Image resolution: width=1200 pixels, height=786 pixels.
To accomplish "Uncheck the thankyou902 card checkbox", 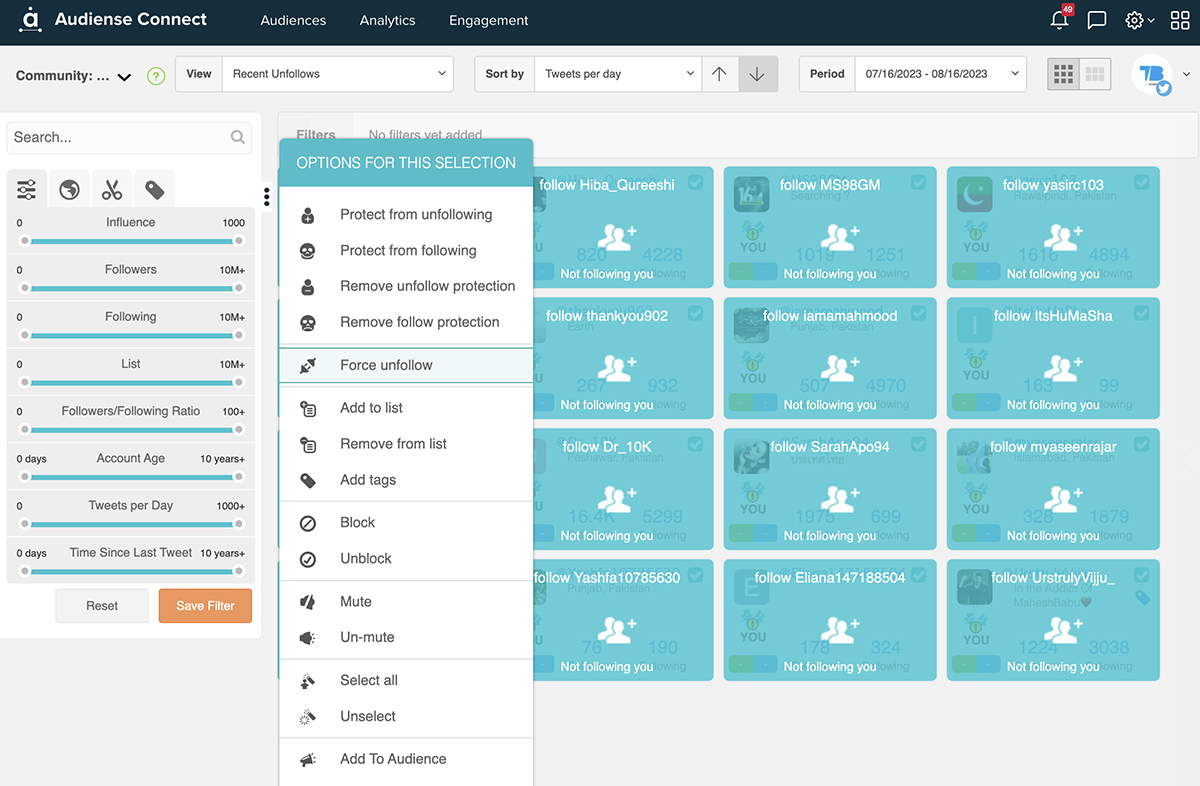I will pyautogui.click(x=695, y=313).
